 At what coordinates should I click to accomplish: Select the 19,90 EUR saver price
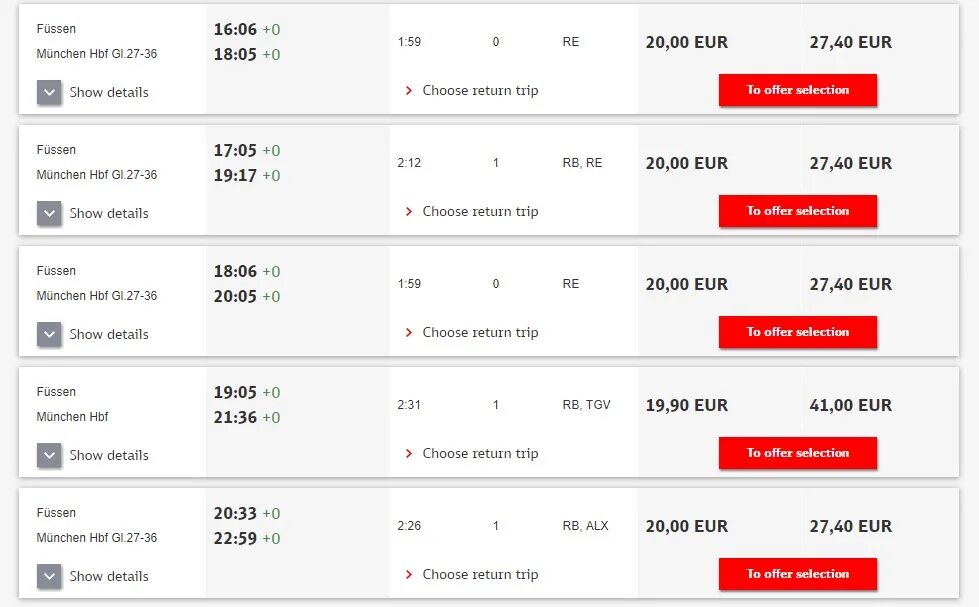click(x=687, y=405)
